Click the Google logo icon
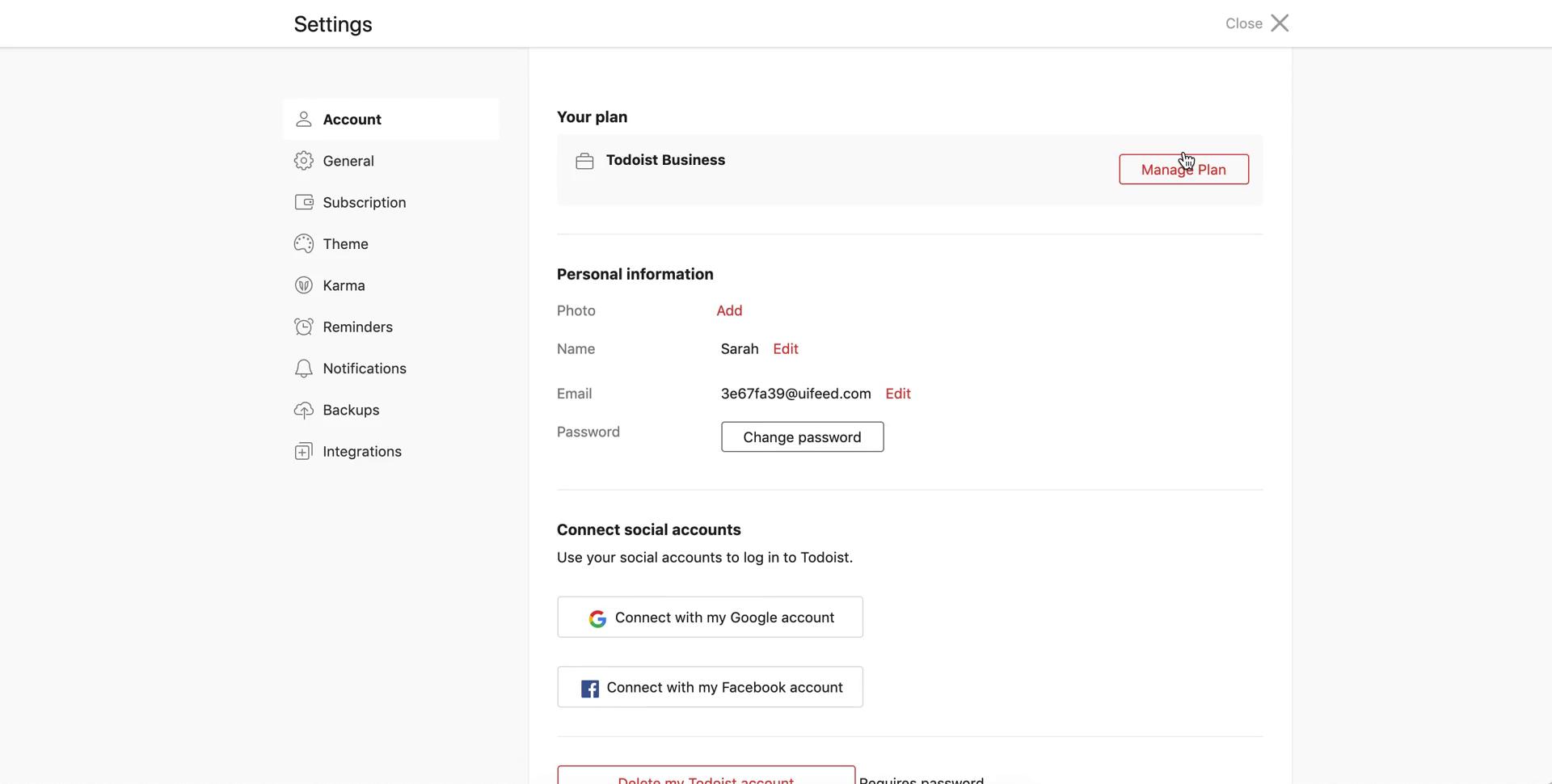This screenshot has width=1552, height=784. click(597, 618)
